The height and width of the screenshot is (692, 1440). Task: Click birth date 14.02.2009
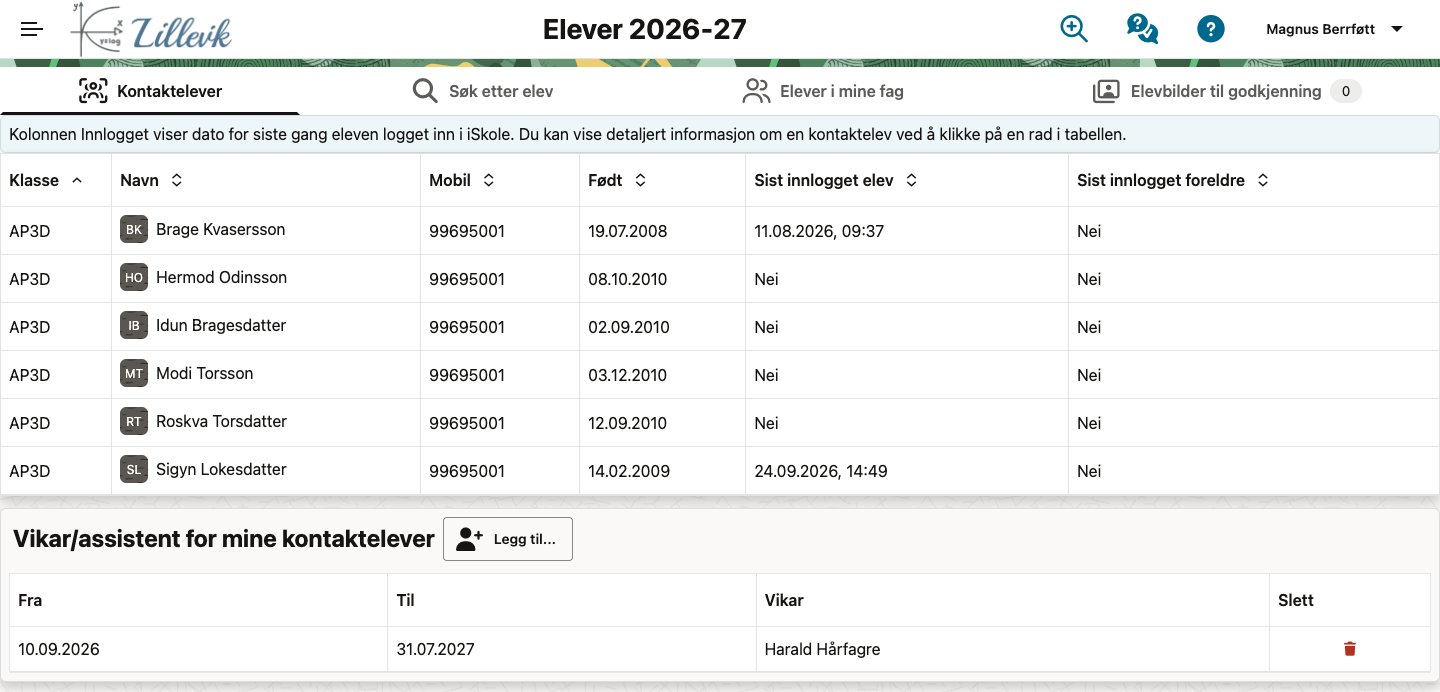click(x=629, y=471)
